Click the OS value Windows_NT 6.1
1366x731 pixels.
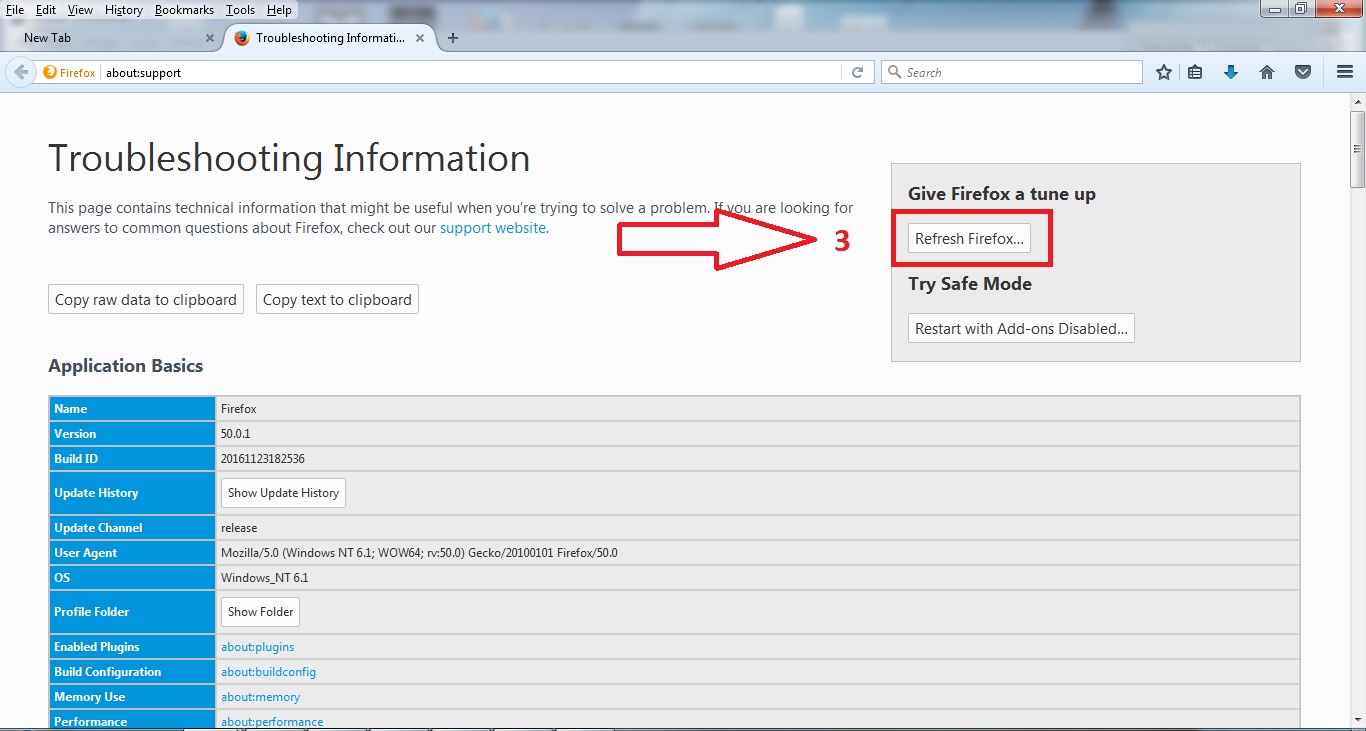point(264,578)
